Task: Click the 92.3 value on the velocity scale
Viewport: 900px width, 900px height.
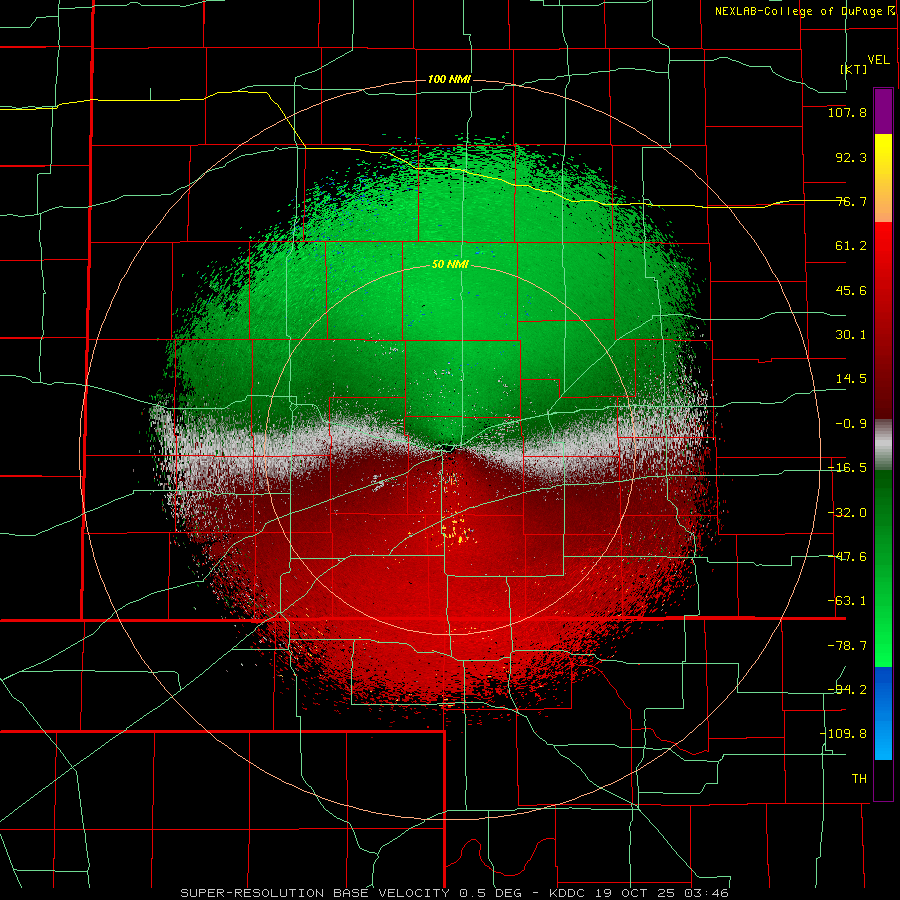Action: coord(851,157)
